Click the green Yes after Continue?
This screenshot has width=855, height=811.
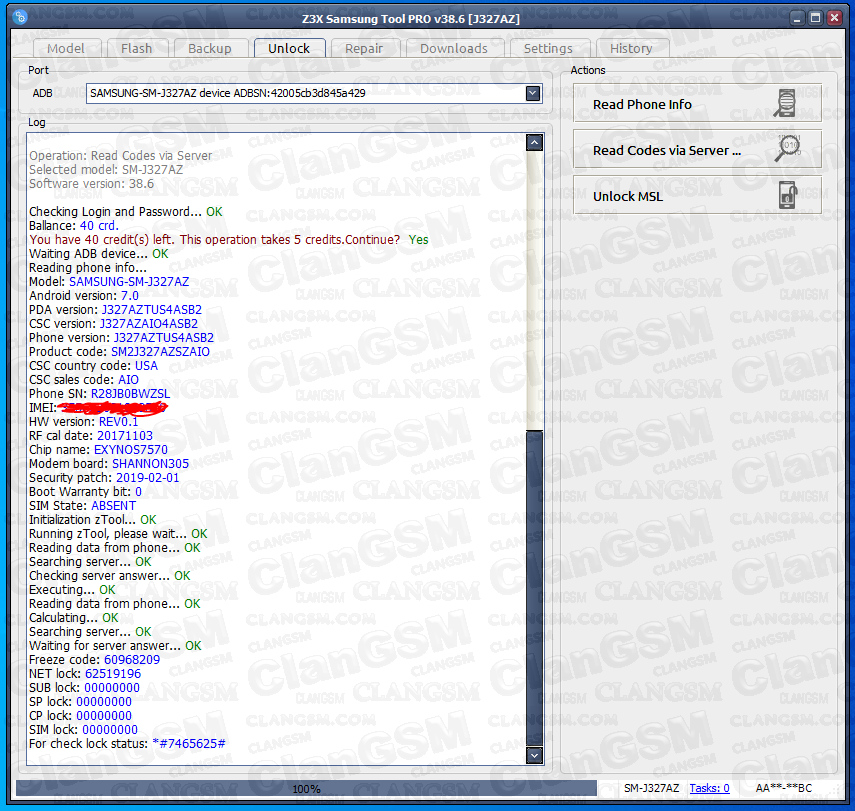[418, 240]
